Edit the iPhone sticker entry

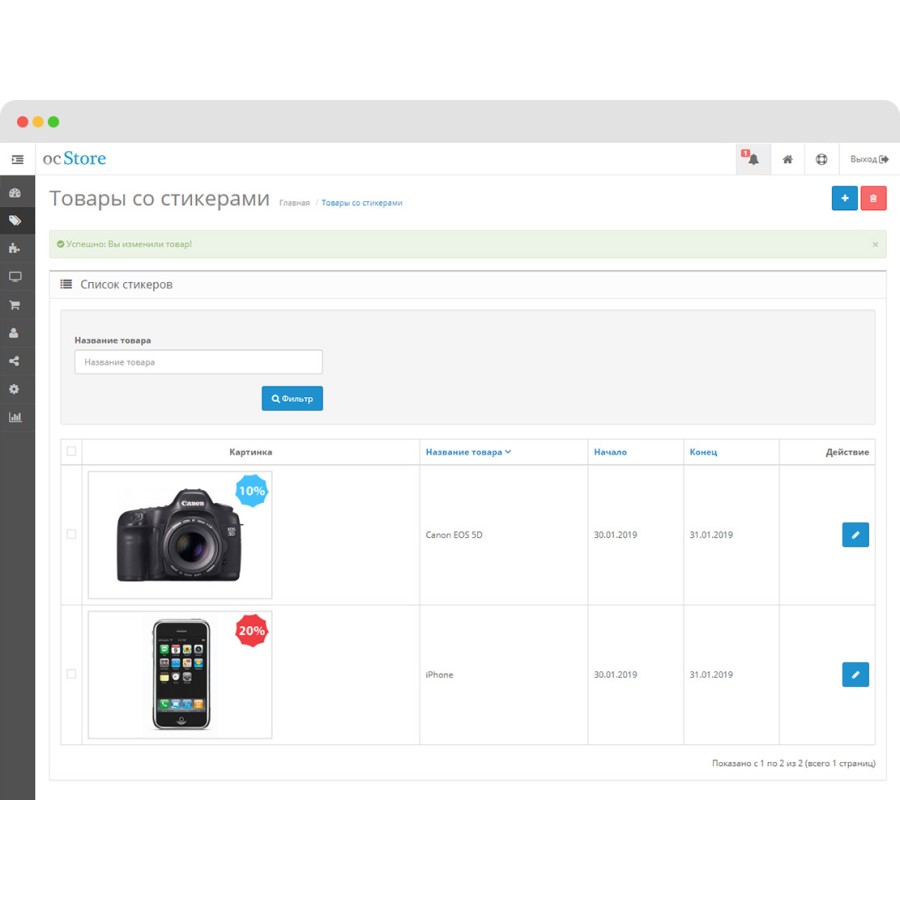(x=855, y=674)
